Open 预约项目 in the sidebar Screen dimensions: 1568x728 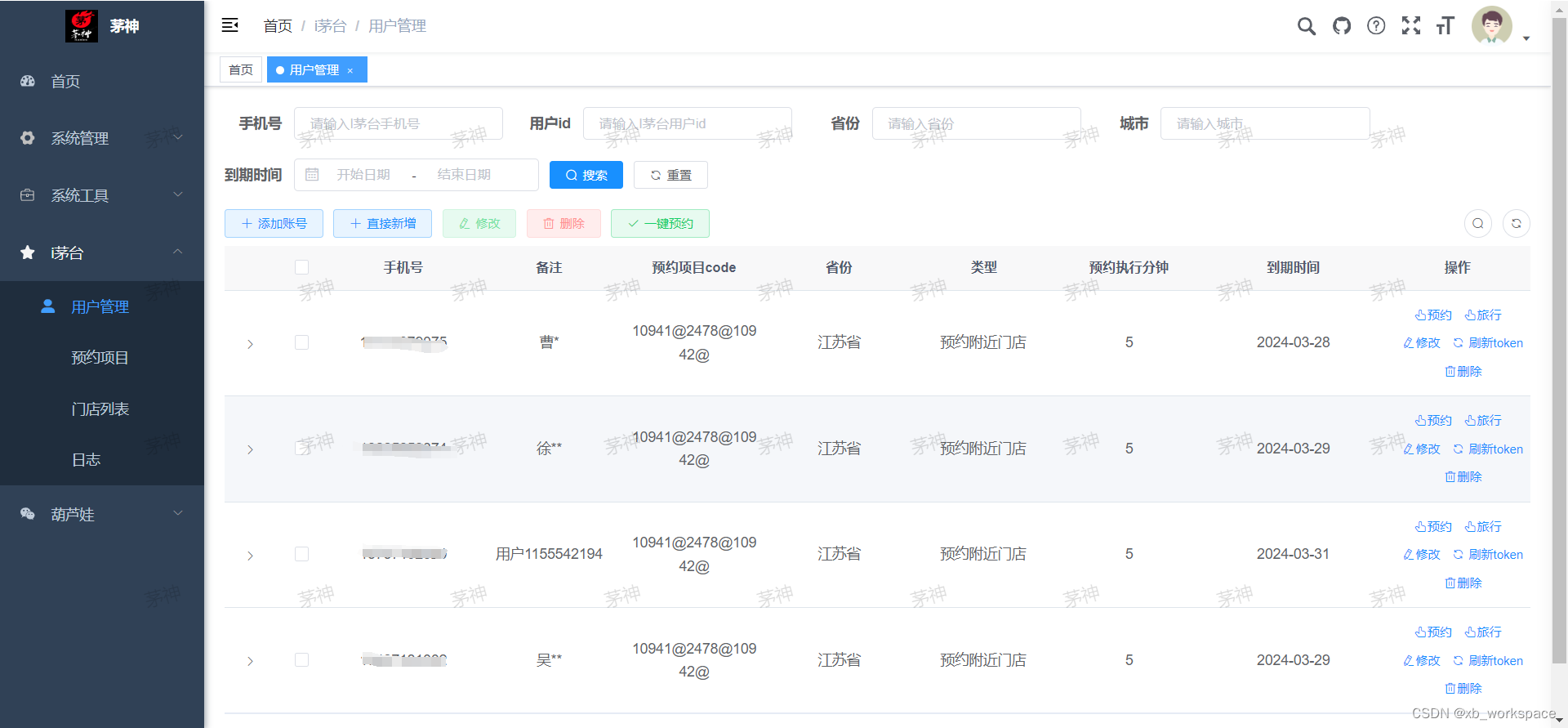(x=102, y=357)
